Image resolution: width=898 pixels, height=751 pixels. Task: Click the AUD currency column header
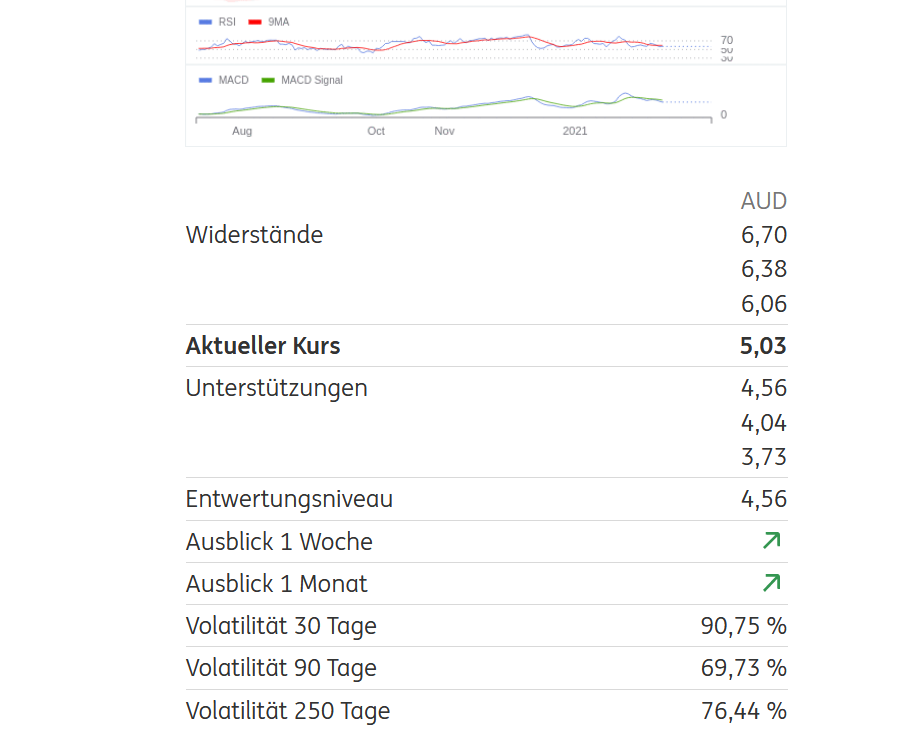763,201
